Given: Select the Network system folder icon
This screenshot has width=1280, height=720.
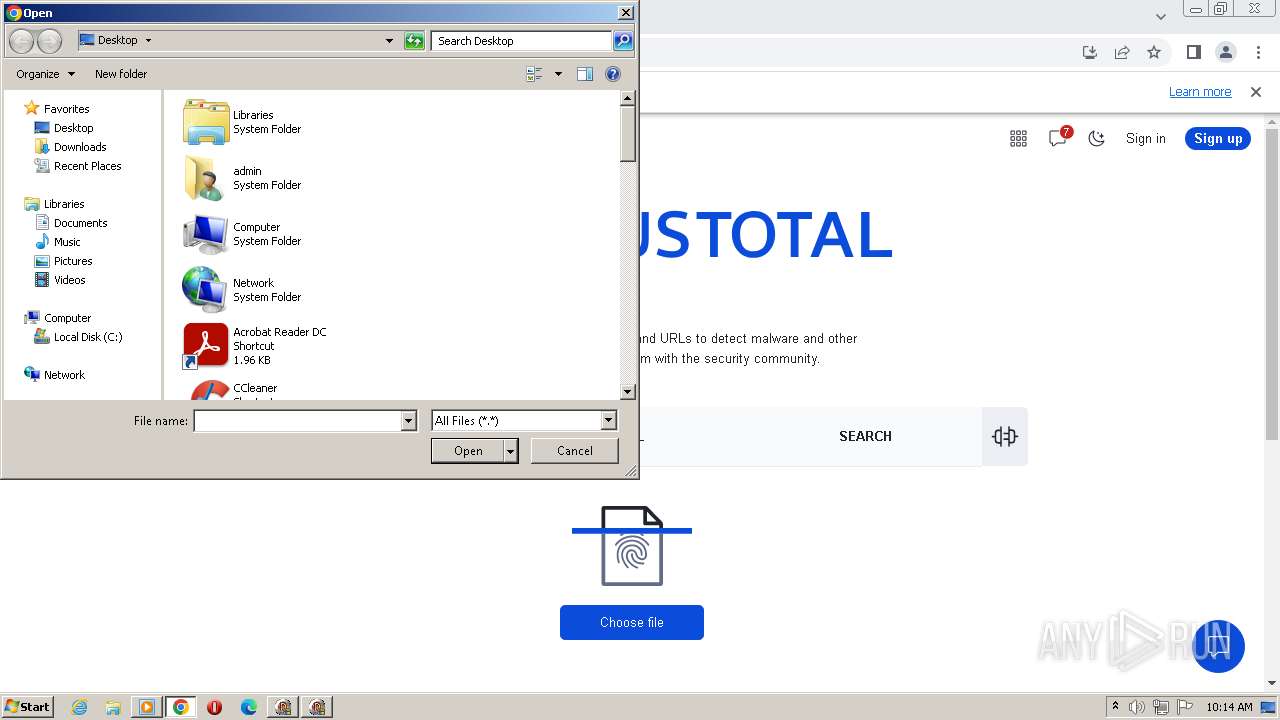Looking at the screenshot, I should 206,290.
